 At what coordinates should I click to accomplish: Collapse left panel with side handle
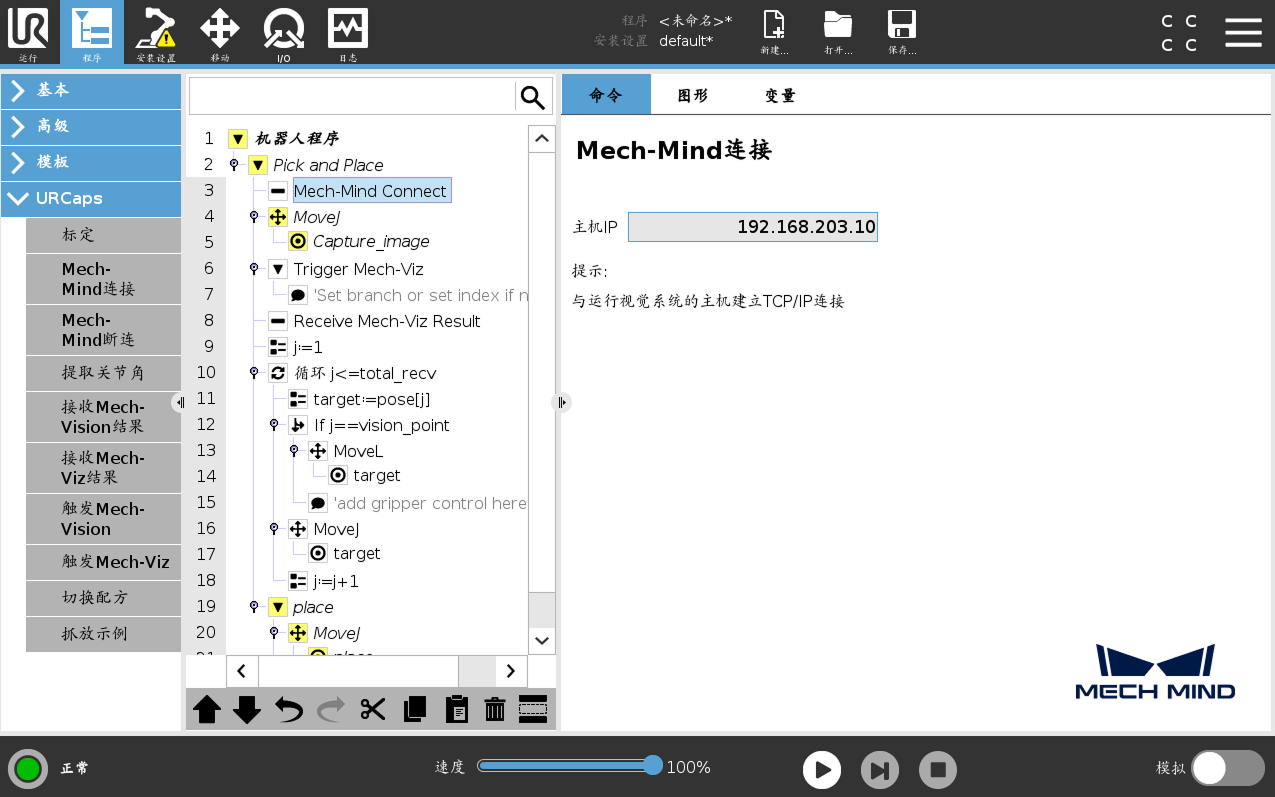[179, 402]
